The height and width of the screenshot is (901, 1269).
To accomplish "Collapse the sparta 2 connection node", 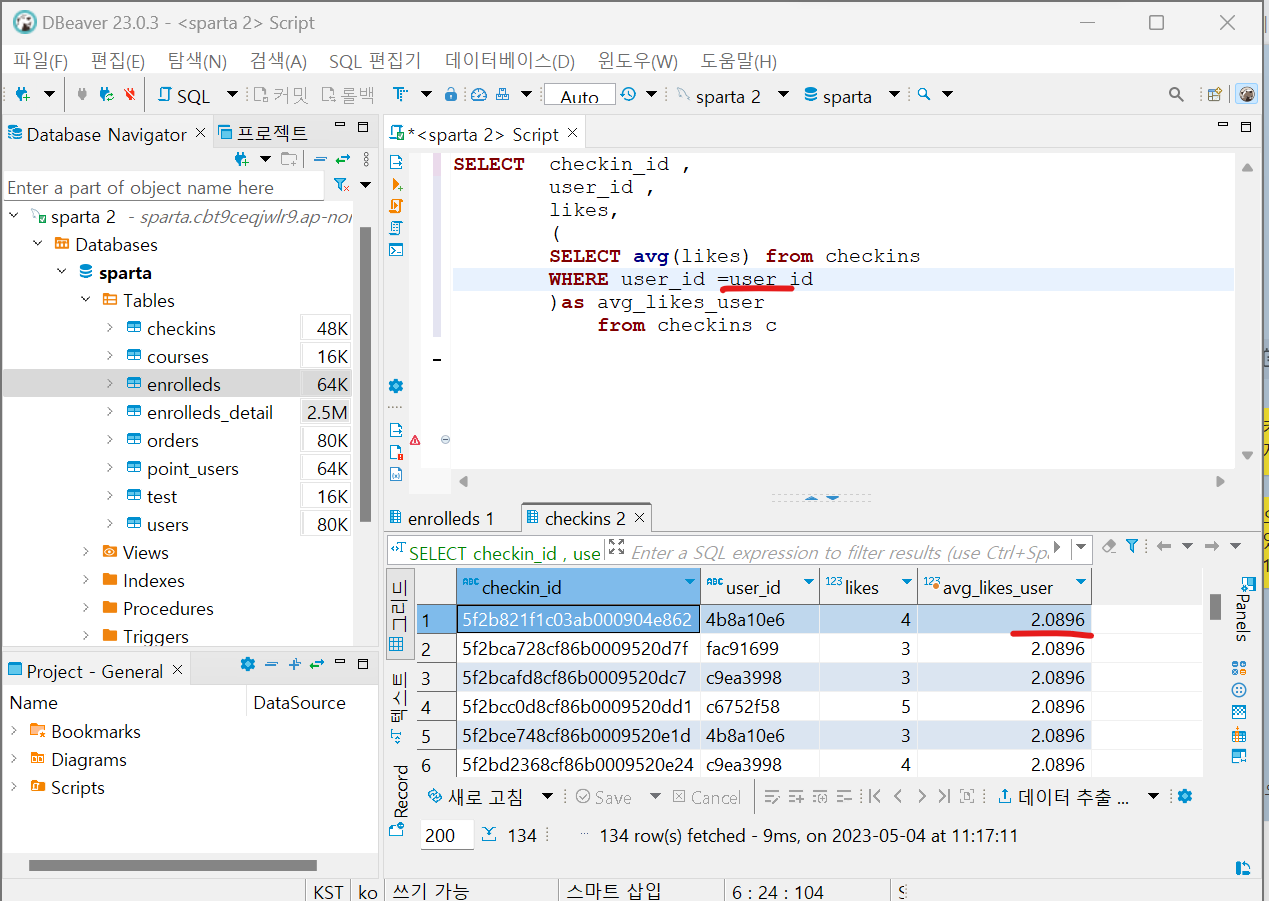I will coord(14,216).
